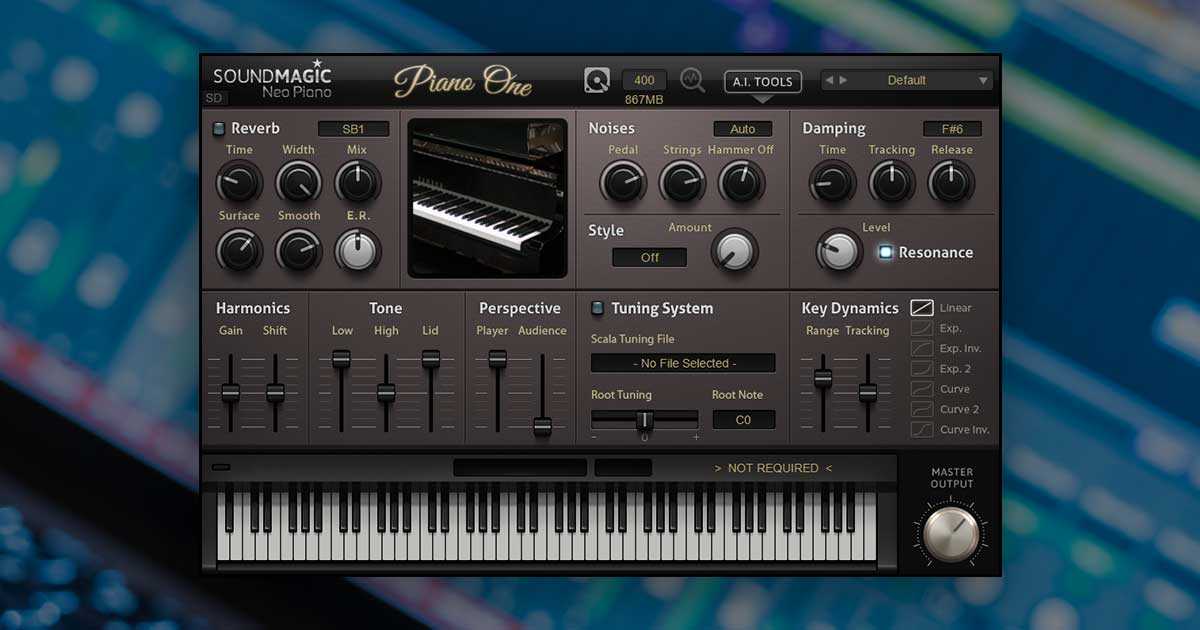Click the disk streaming icon
Screen dimensions: 1200x630
(597, 80)
